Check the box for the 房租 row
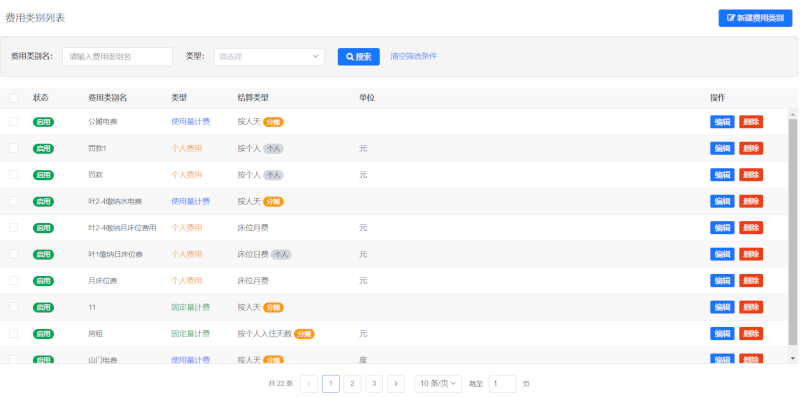The height and width of the screenshot is (397, 800). [x=14, y=333]
